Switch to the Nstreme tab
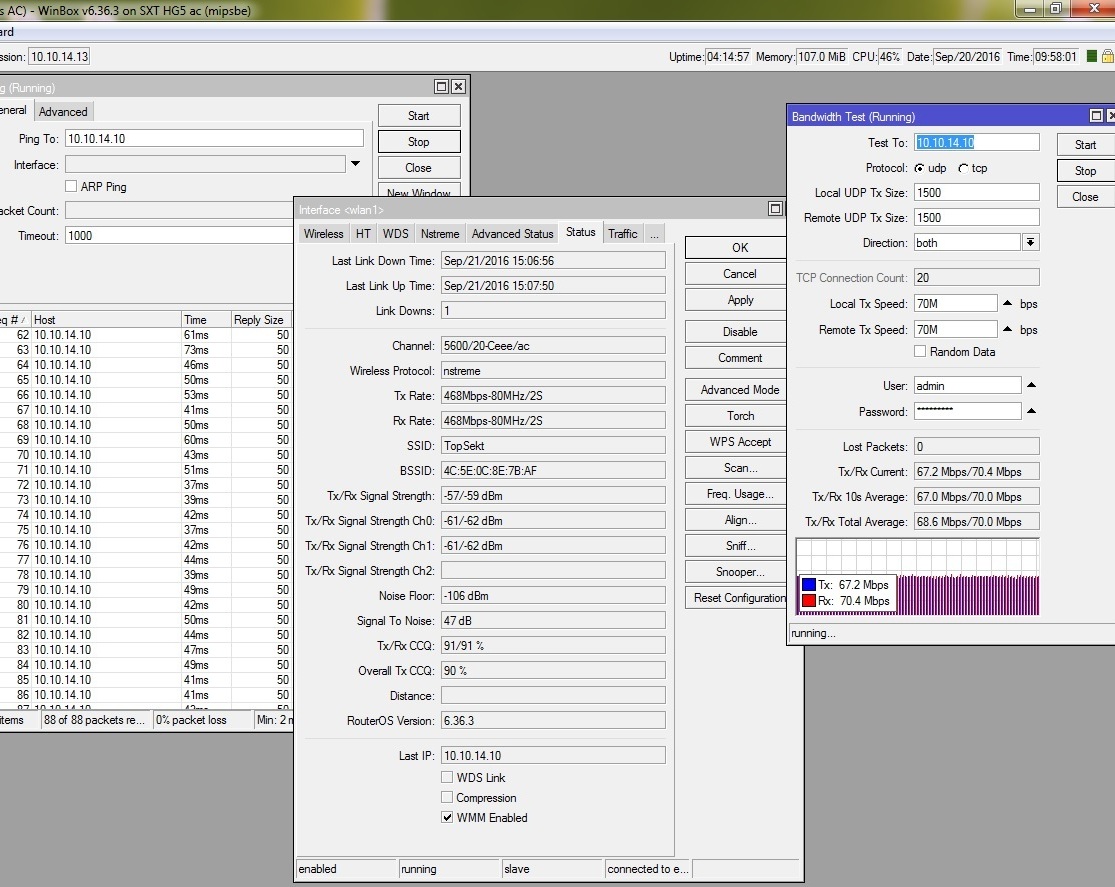Viewport: 1115px width, 887px height. 440,233
